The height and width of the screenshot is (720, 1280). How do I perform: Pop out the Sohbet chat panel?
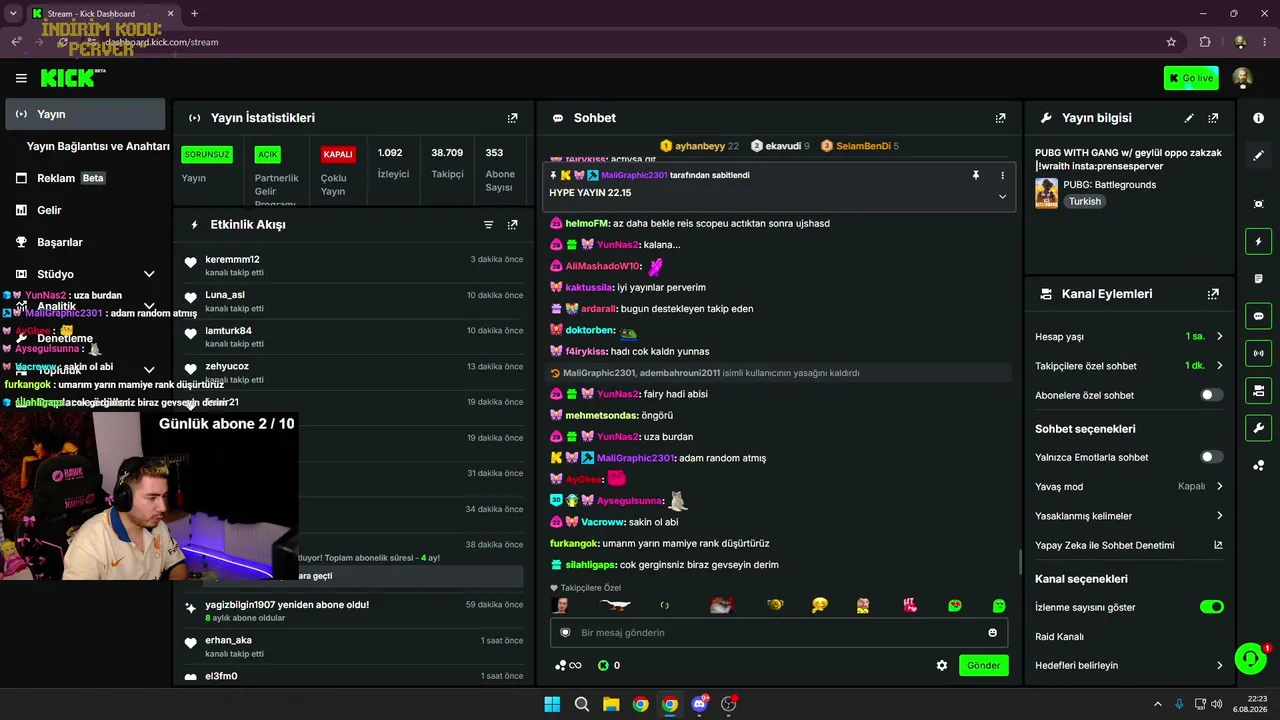(1000, 118)
